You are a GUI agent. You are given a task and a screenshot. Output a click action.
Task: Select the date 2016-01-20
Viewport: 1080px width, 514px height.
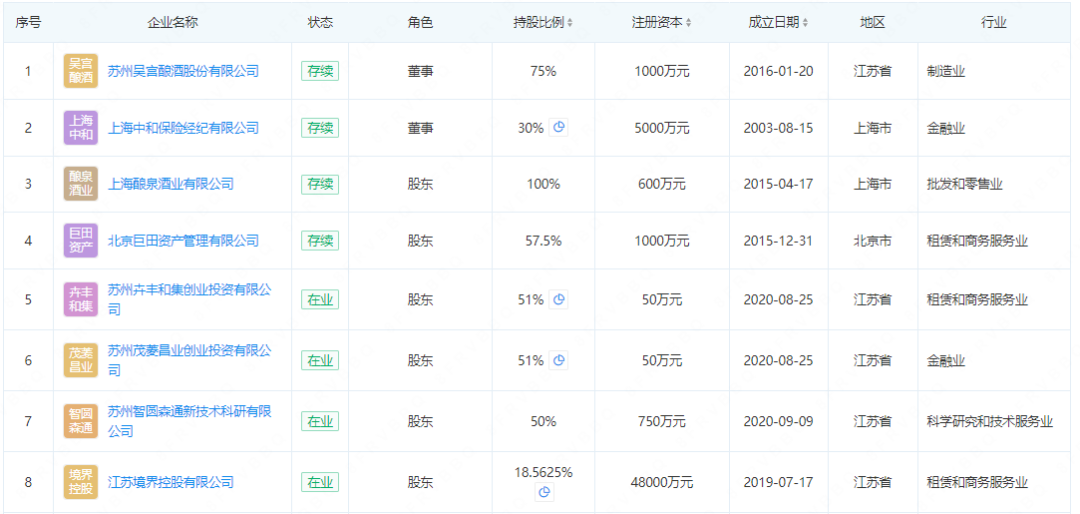(x=778, y=71)
